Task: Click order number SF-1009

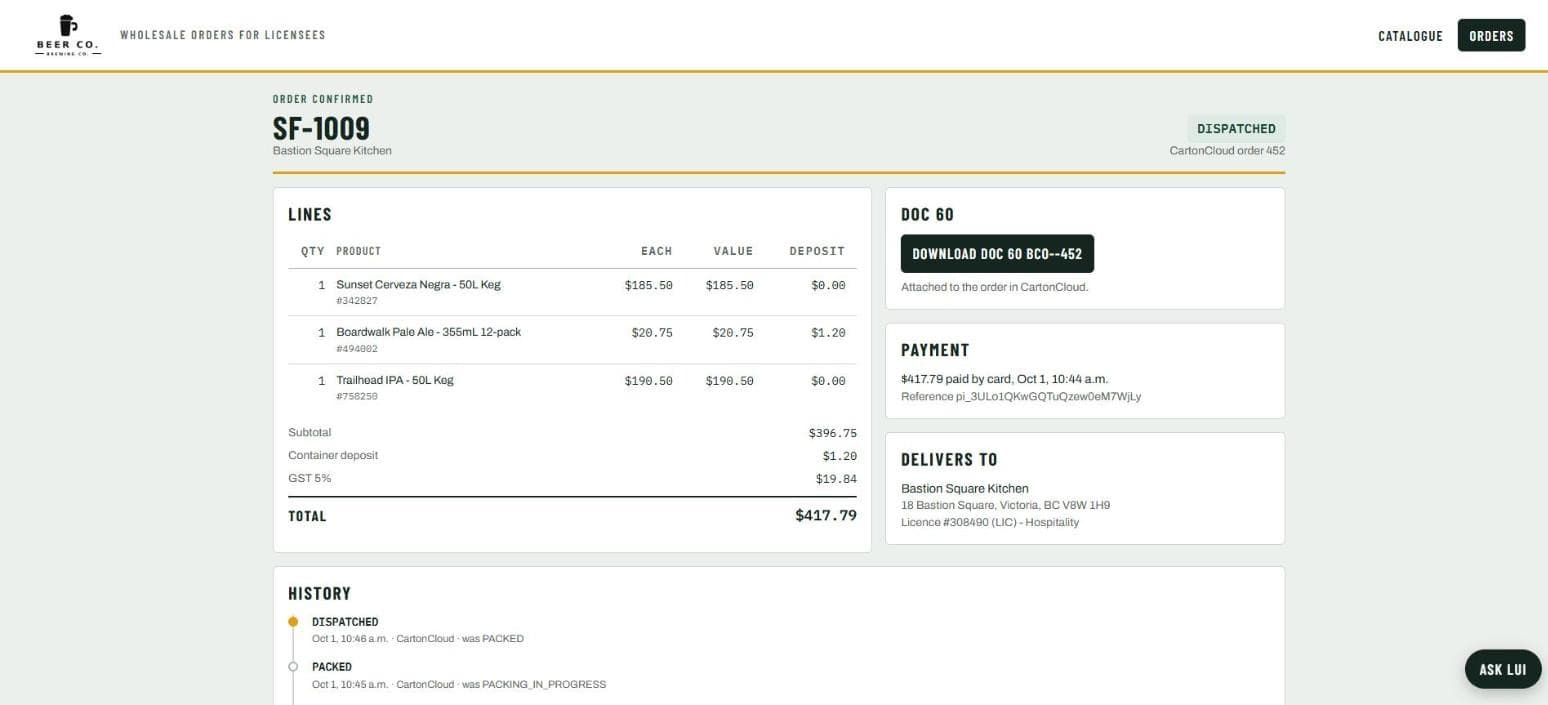Action: pos(321,128)
